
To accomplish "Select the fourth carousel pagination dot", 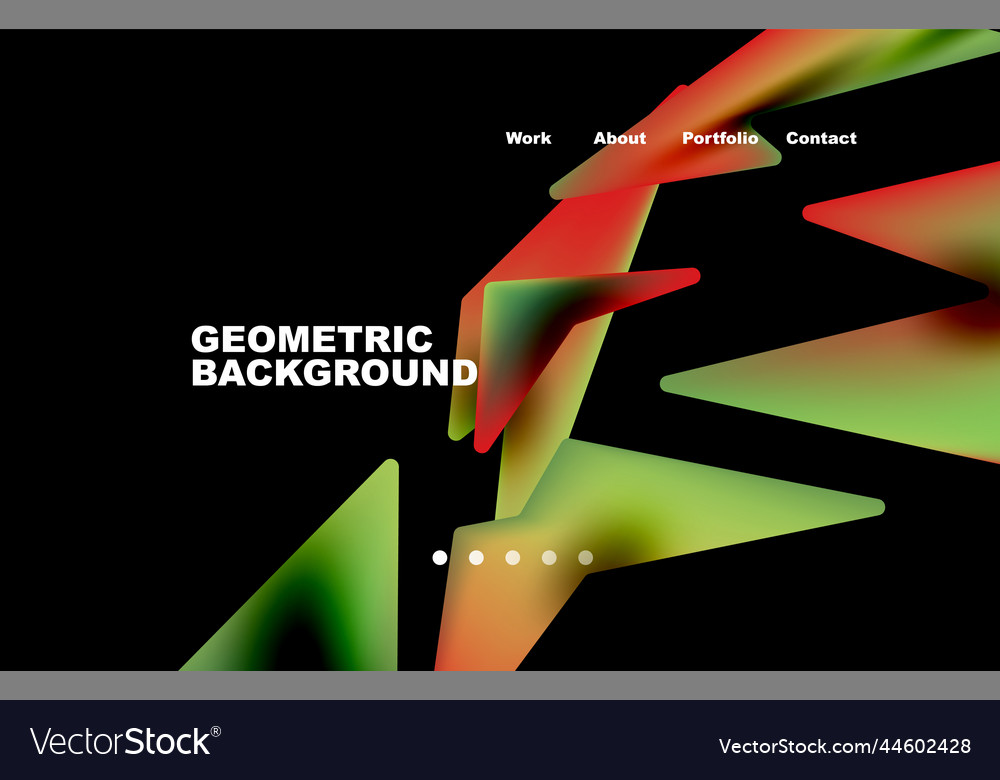I will tap(548, 557).
